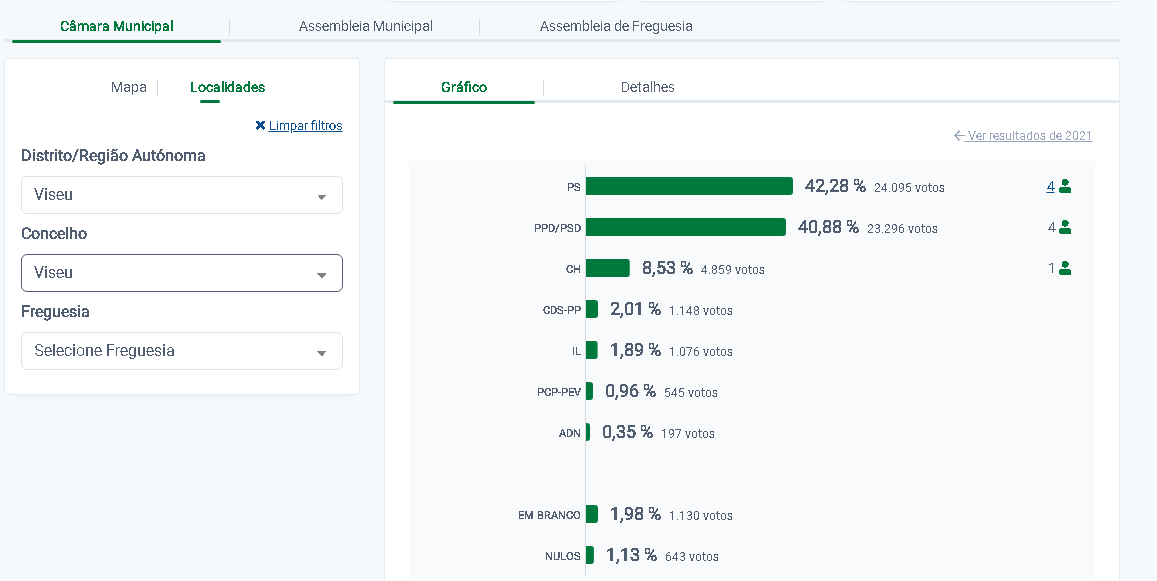
Task: Click the person icon in CH row
Action: [1065, 268]
